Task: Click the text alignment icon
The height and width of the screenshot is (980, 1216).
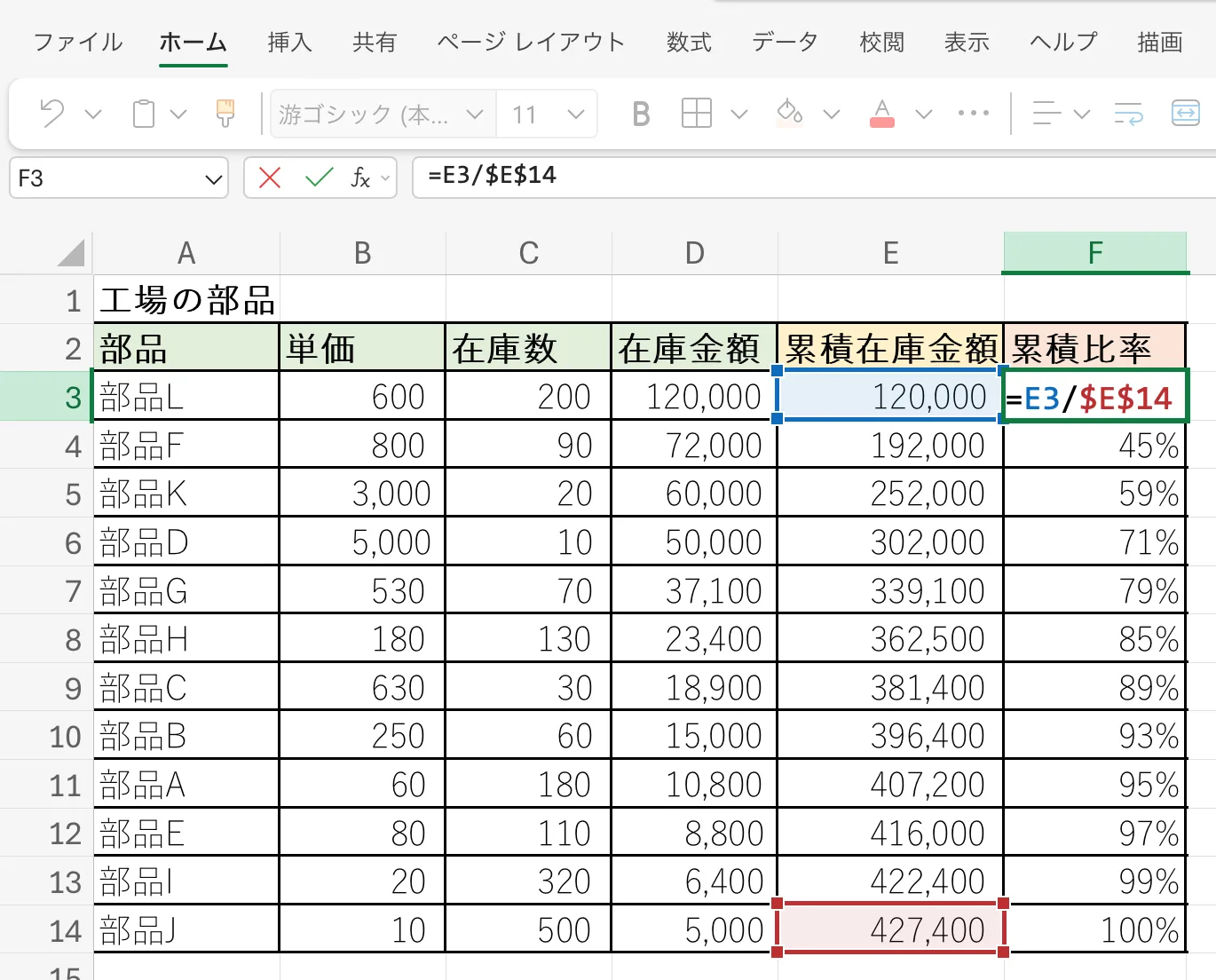Action: [x=1046, y=114]
